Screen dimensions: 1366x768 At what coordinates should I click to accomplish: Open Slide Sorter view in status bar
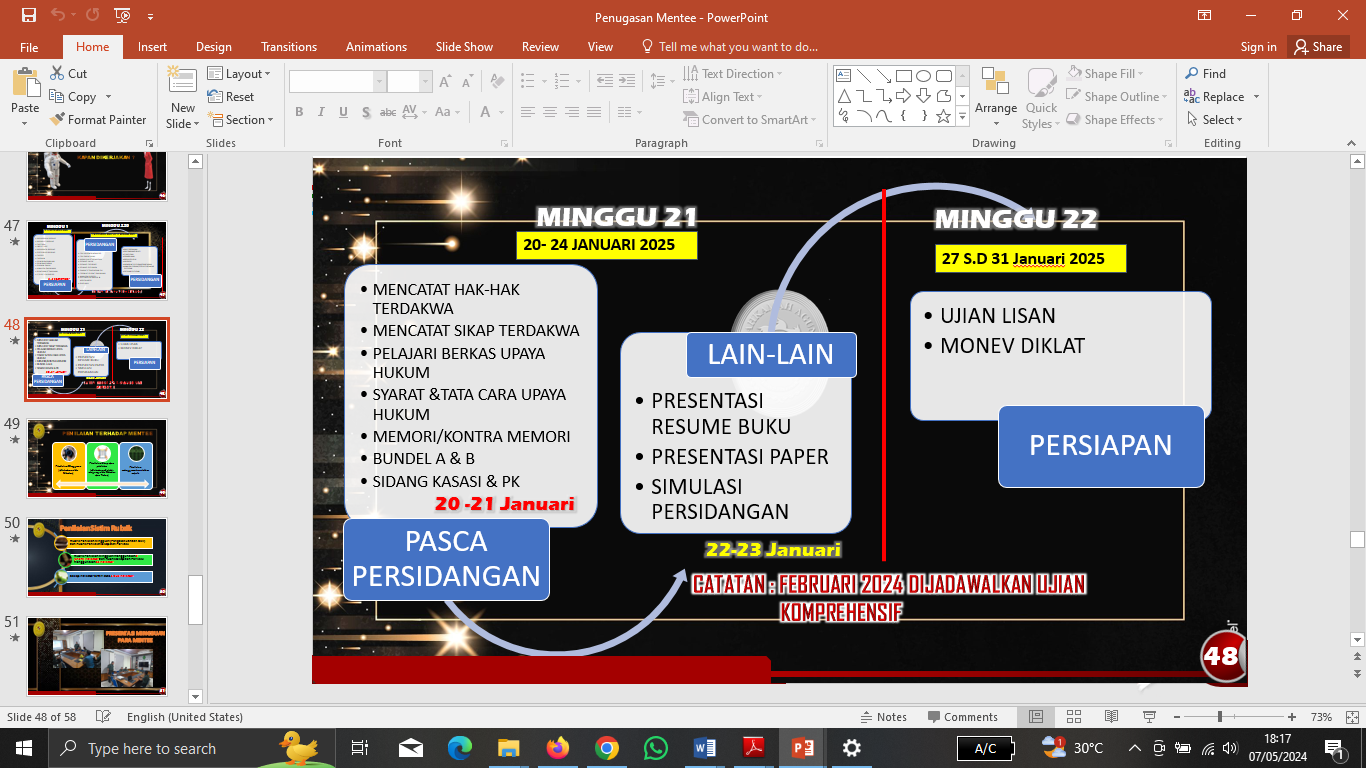click(1073, 717)
